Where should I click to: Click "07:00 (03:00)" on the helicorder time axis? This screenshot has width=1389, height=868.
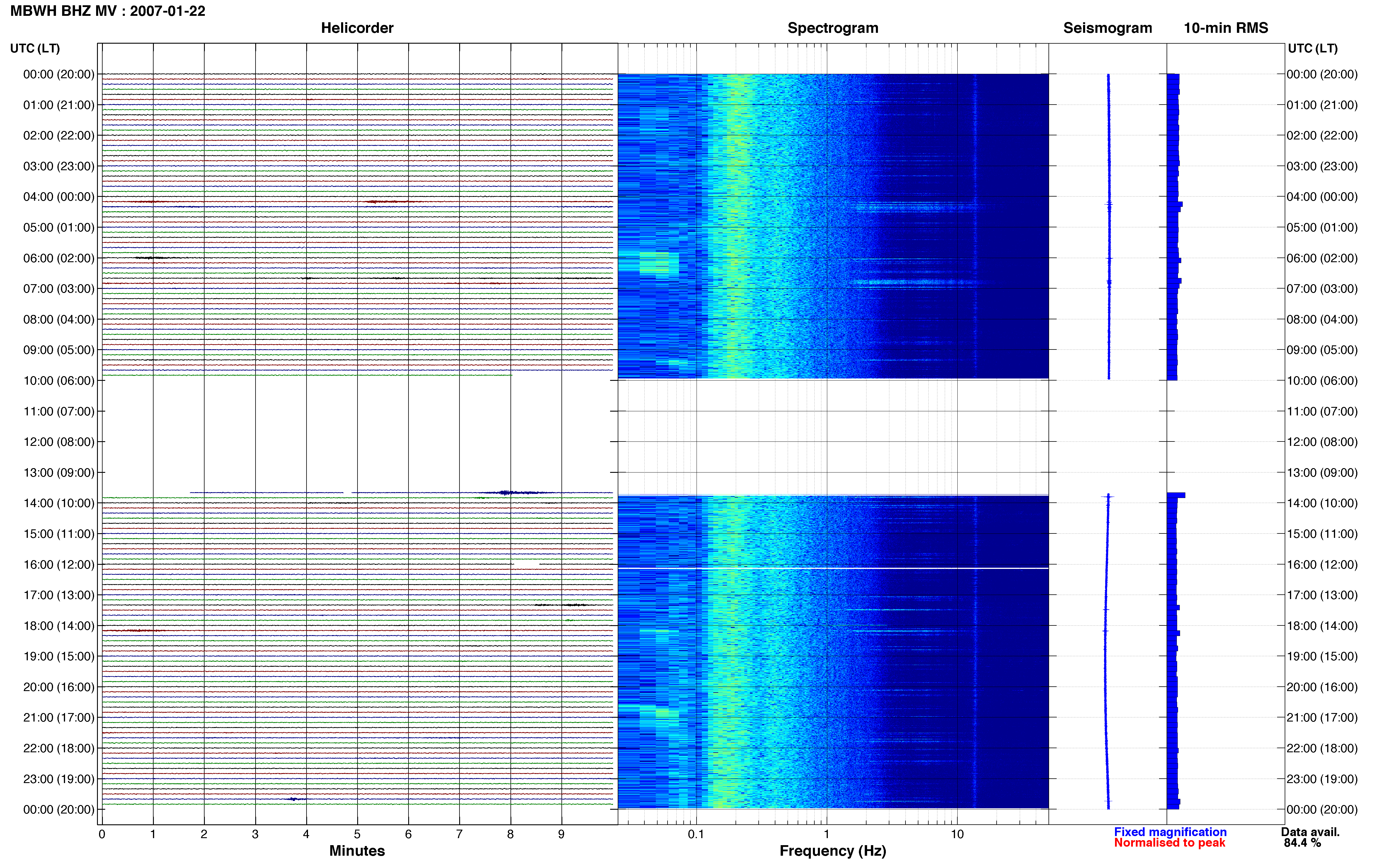pyautogui.click(x=59, y=289)
